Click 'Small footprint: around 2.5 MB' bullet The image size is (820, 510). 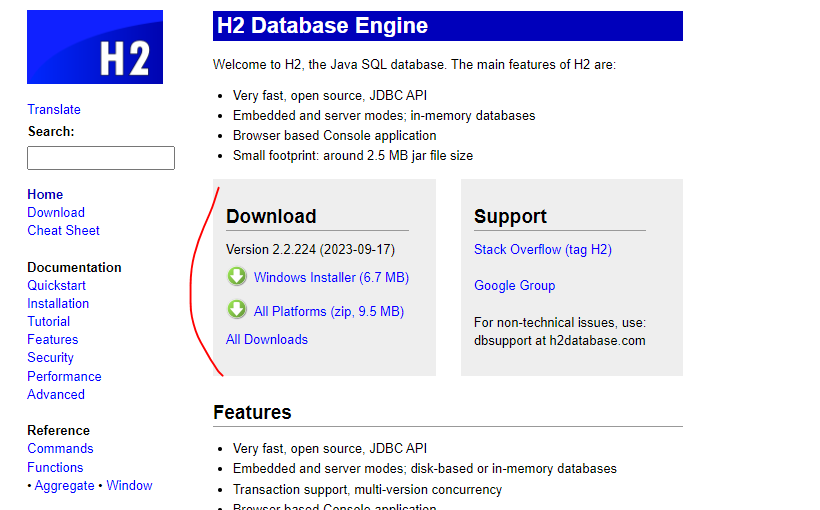(x=353, y=156)
